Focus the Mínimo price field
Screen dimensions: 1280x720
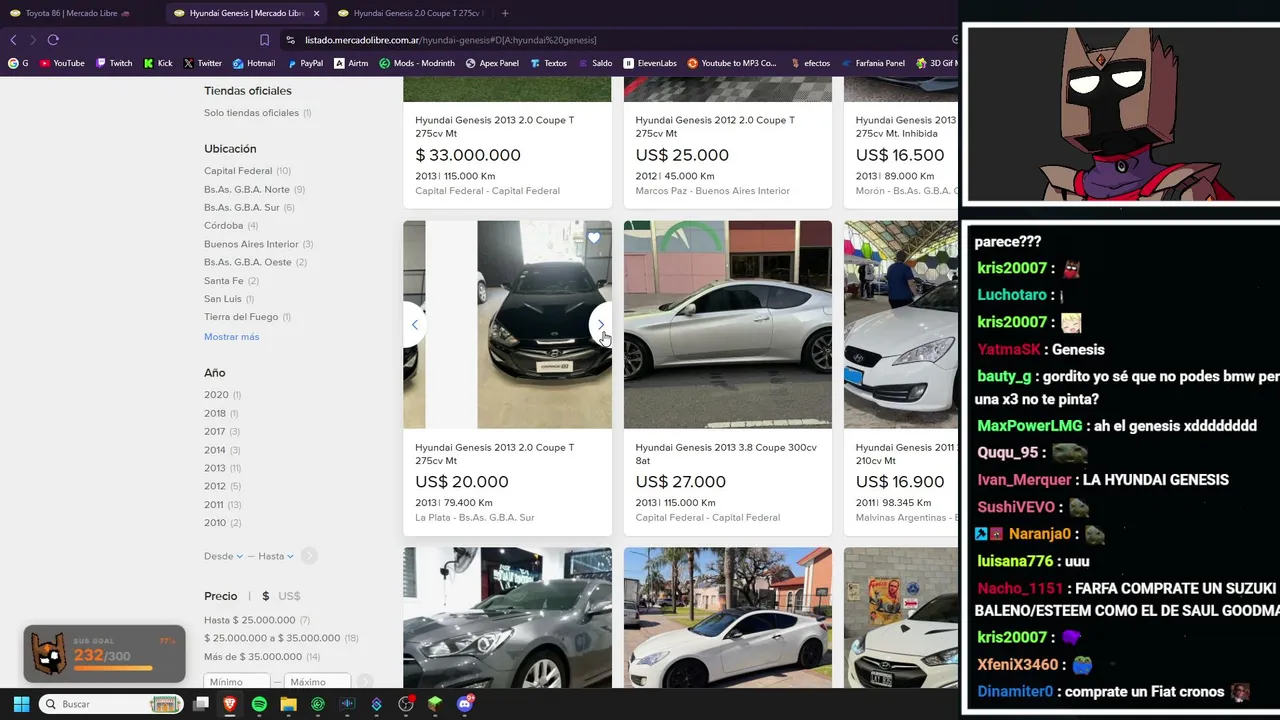(x=236, y=682)
